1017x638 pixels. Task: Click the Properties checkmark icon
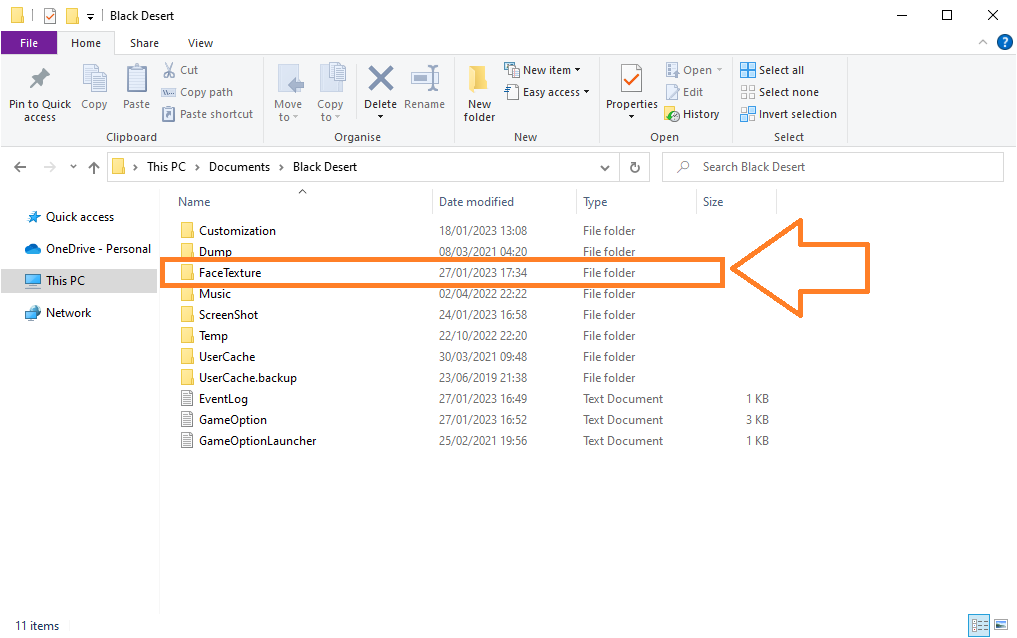click(632, 80)
